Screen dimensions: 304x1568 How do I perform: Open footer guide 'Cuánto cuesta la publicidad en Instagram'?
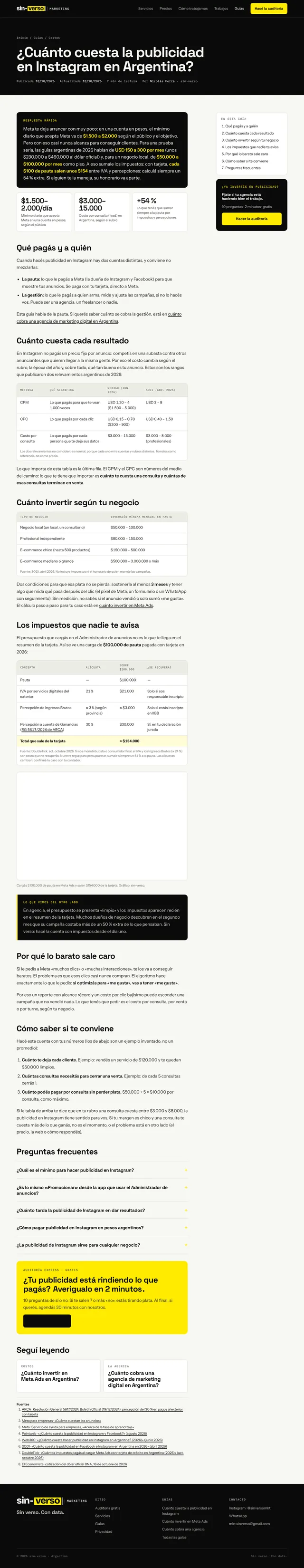point(187,1510)
